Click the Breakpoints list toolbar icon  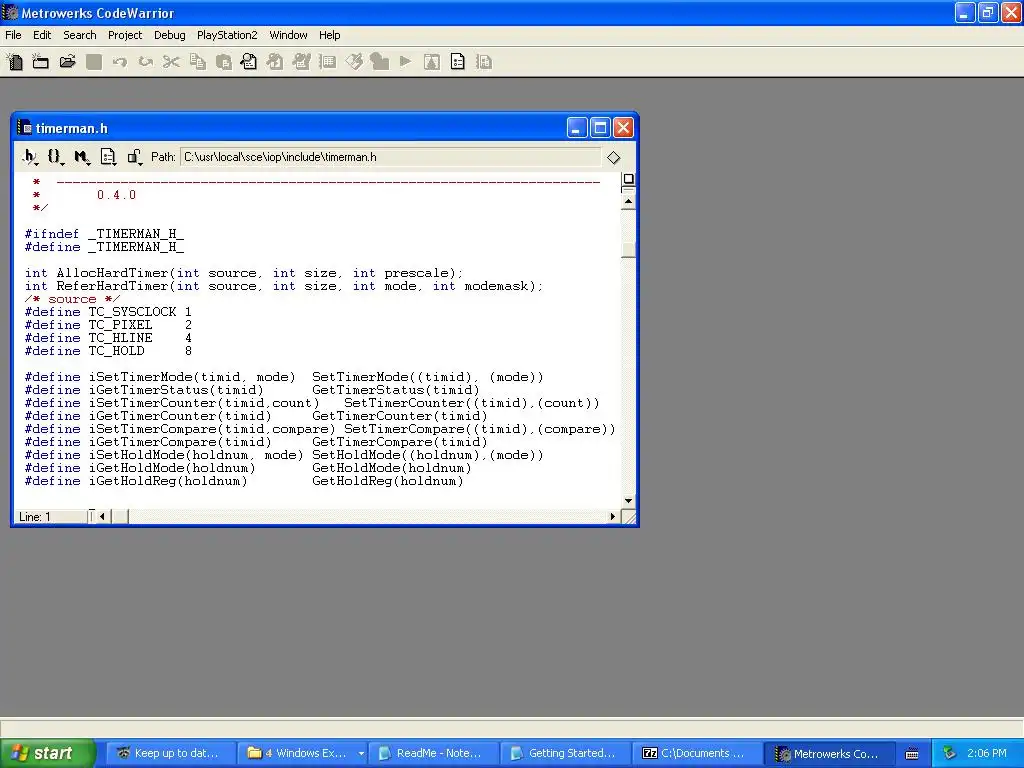[327, 62]
